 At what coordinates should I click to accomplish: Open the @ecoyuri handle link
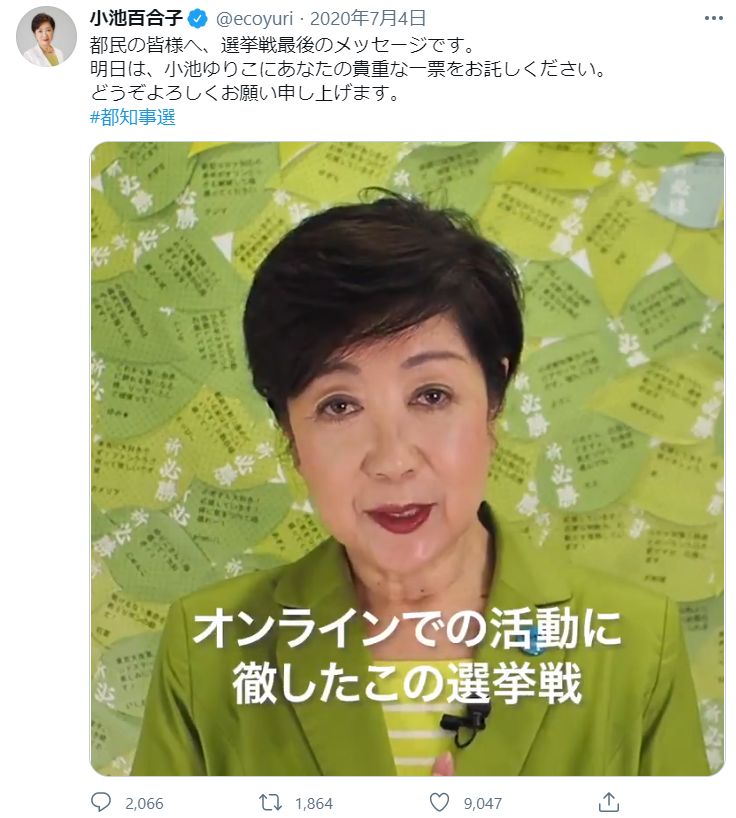(255, 19)
